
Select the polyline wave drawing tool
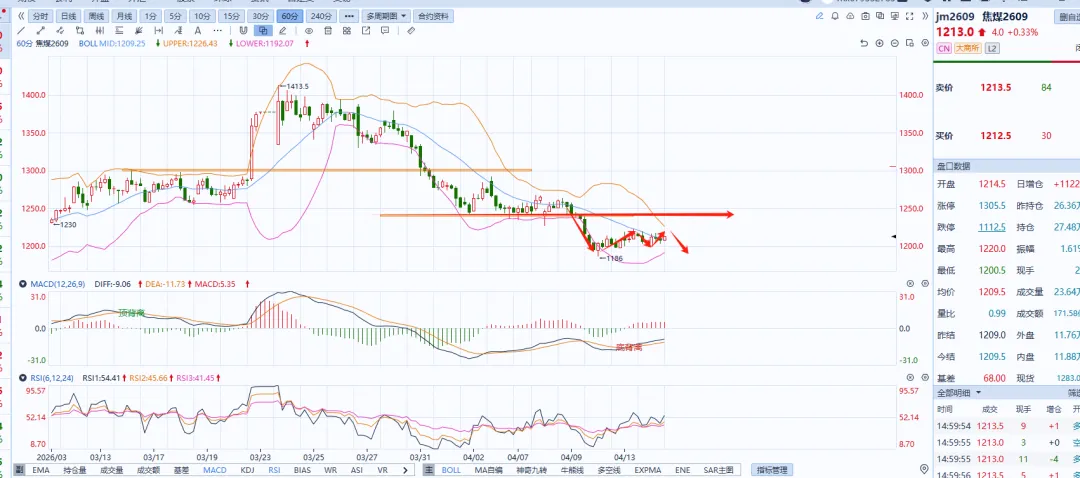tap(60, 30)
